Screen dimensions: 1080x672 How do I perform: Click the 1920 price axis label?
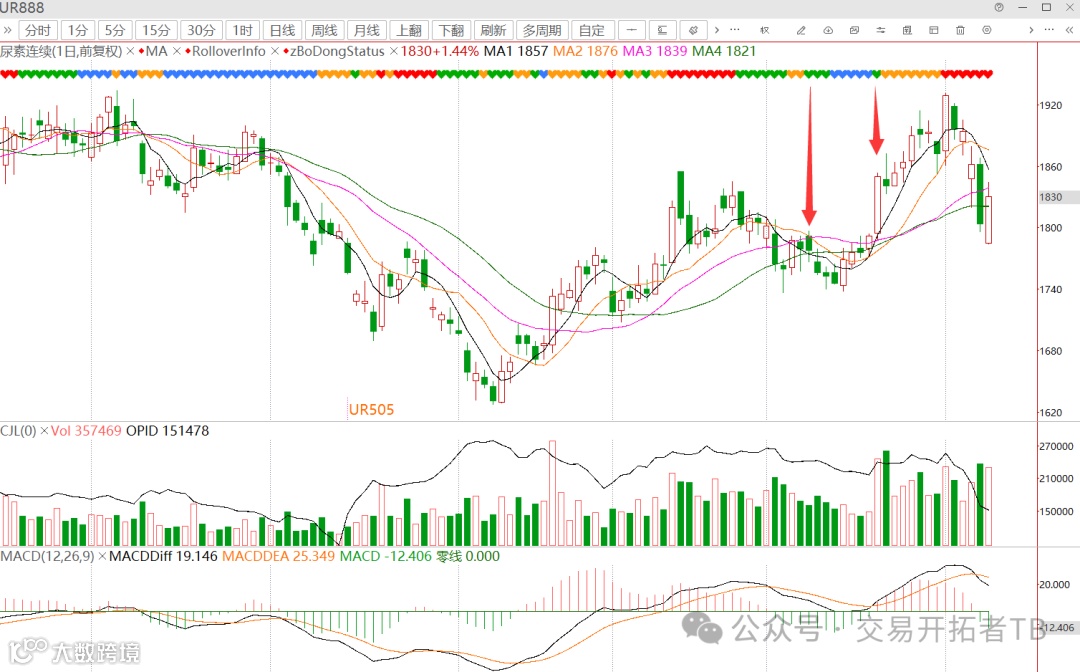click(x=1050, y=105)
